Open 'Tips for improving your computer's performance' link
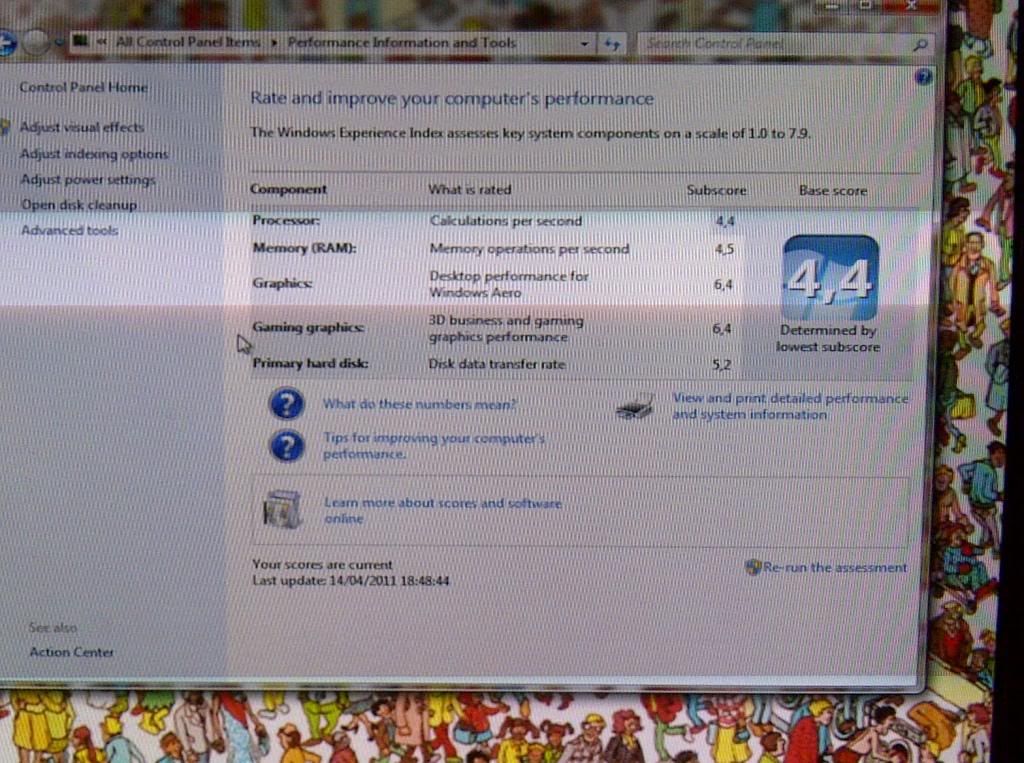 434,446
